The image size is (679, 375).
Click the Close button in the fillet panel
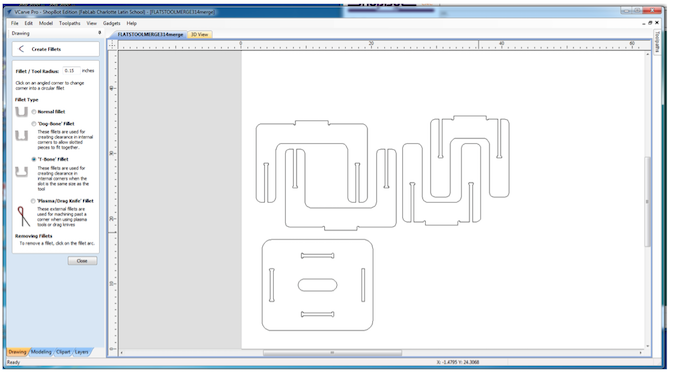click(82, 261)
